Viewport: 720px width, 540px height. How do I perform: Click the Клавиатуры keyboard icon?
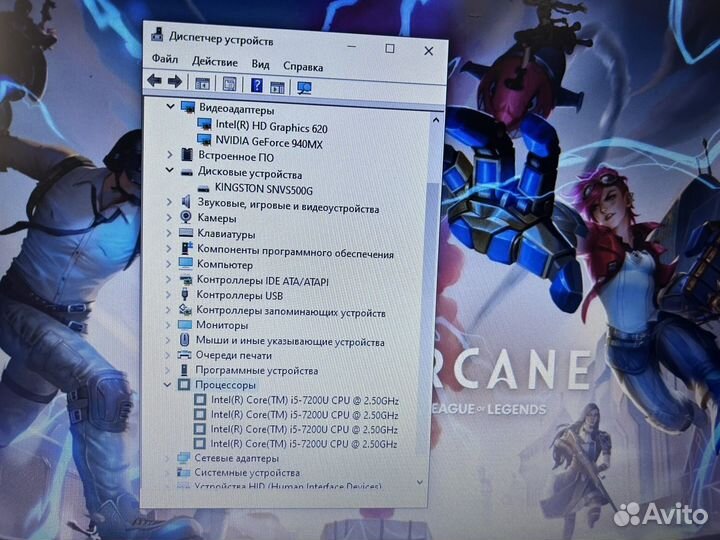coord(186,233)
